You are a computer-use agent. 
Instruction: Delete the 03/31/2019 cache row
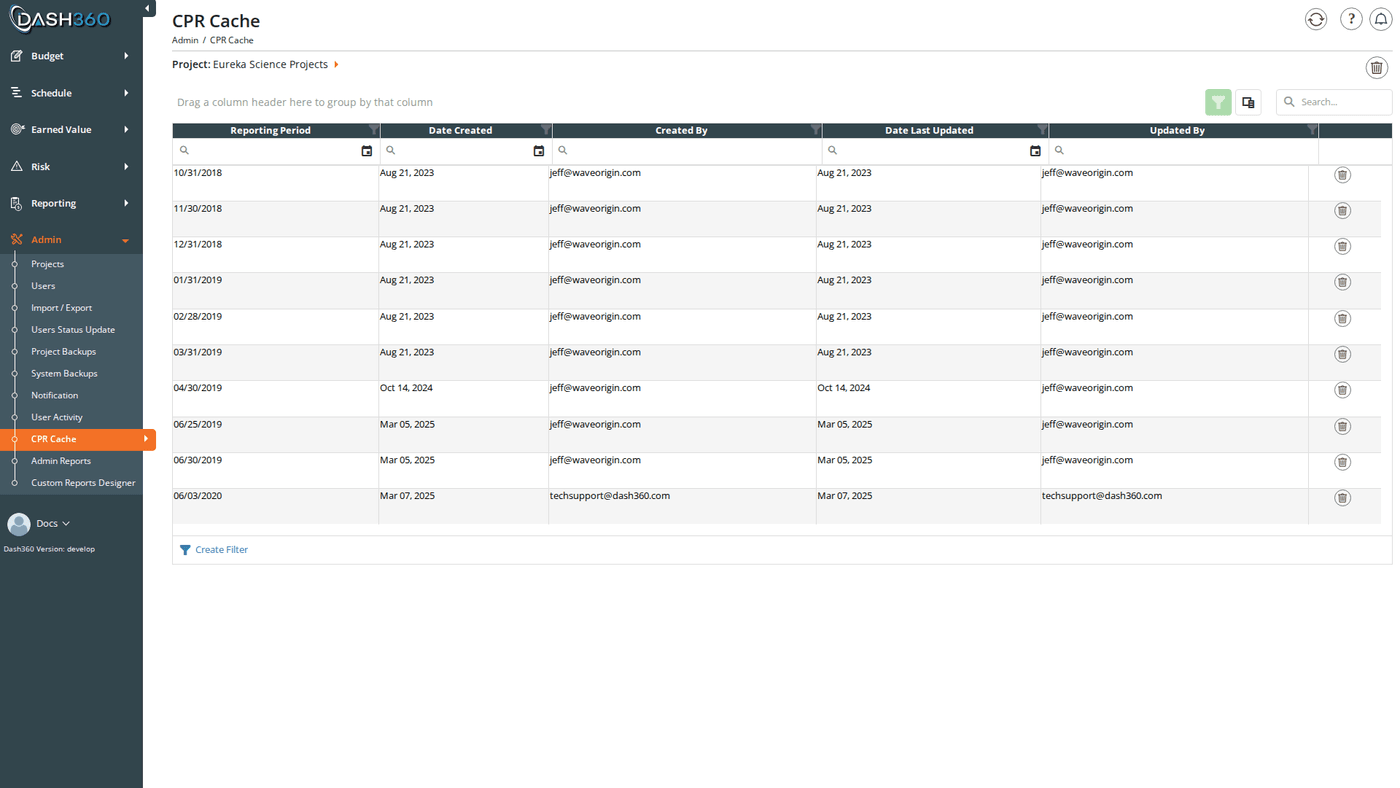point(1343,354)
